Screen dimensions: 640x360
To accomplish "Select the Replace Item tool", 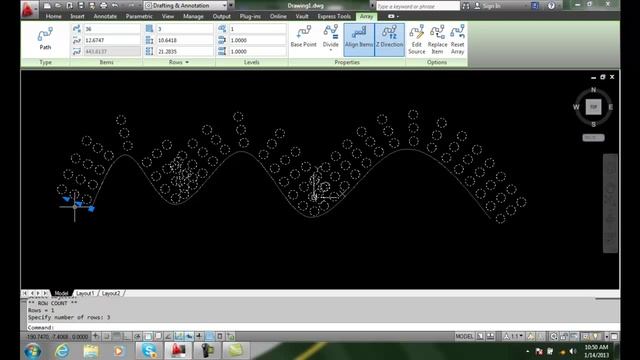I will tap(437, 40).
